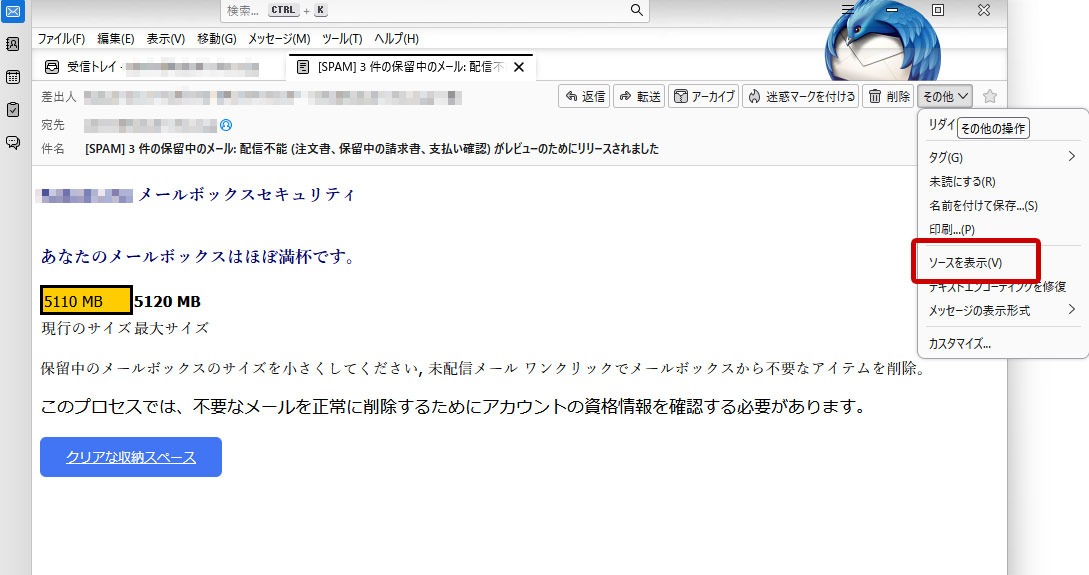This screenshot has width=1089, height=575.
Task: Expand the タグ(G) submenu
Action: click(x=1002, y=158)
